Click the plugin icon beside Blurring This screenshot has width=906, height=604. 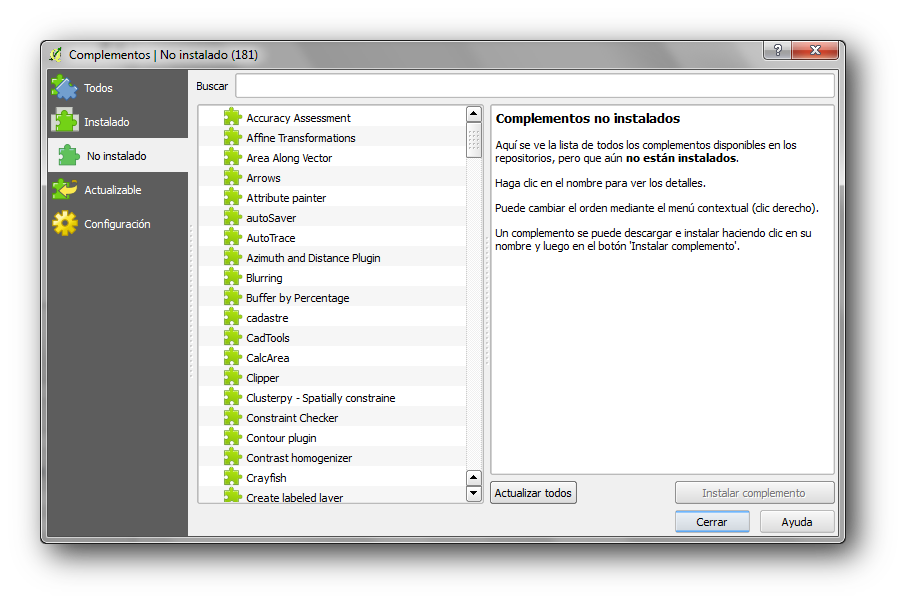[x=232, y=277]
